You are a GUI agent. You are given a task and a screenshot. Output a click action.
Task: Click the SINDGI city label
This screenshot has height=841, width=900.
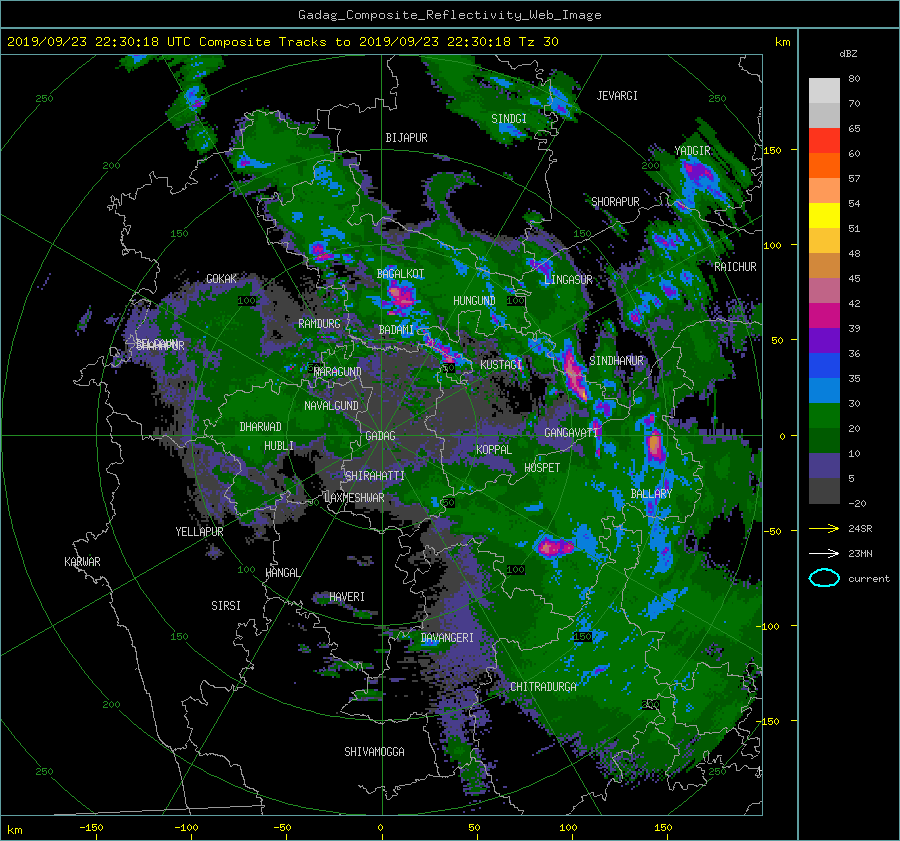point(509,118)
